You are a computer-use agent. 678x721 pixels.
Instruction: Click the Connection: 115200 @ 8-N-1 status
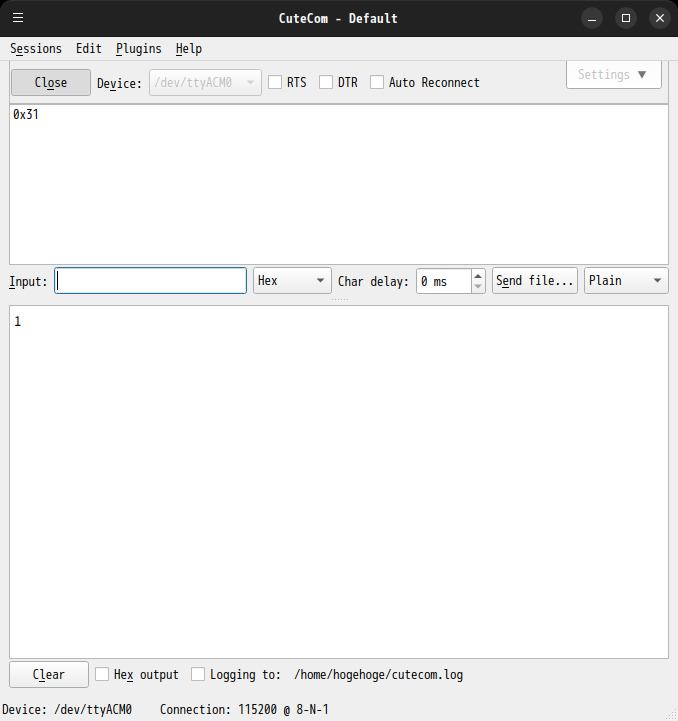click(244, 710)
